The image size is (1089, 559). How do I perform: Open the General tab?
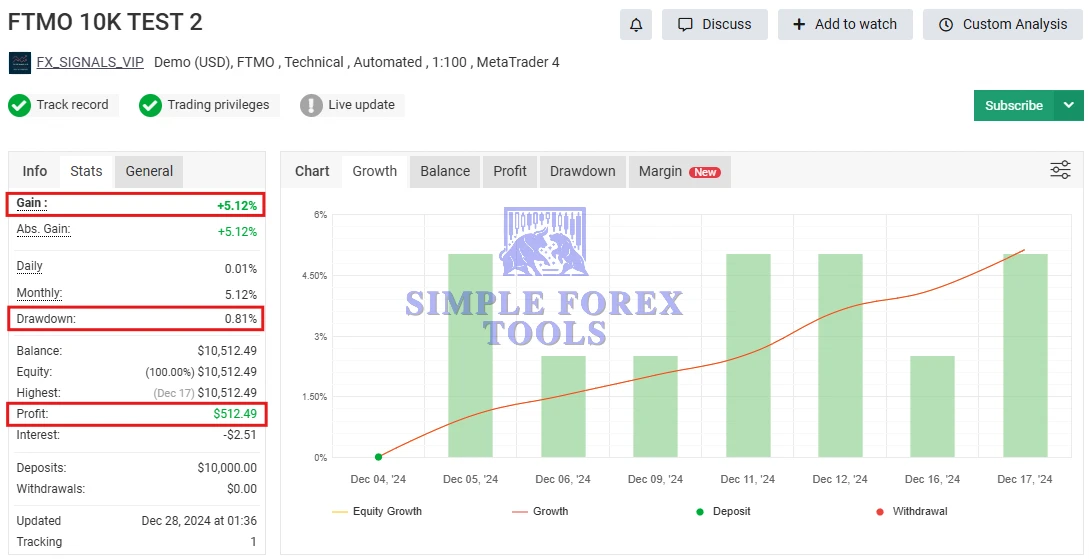pos(149,171)
